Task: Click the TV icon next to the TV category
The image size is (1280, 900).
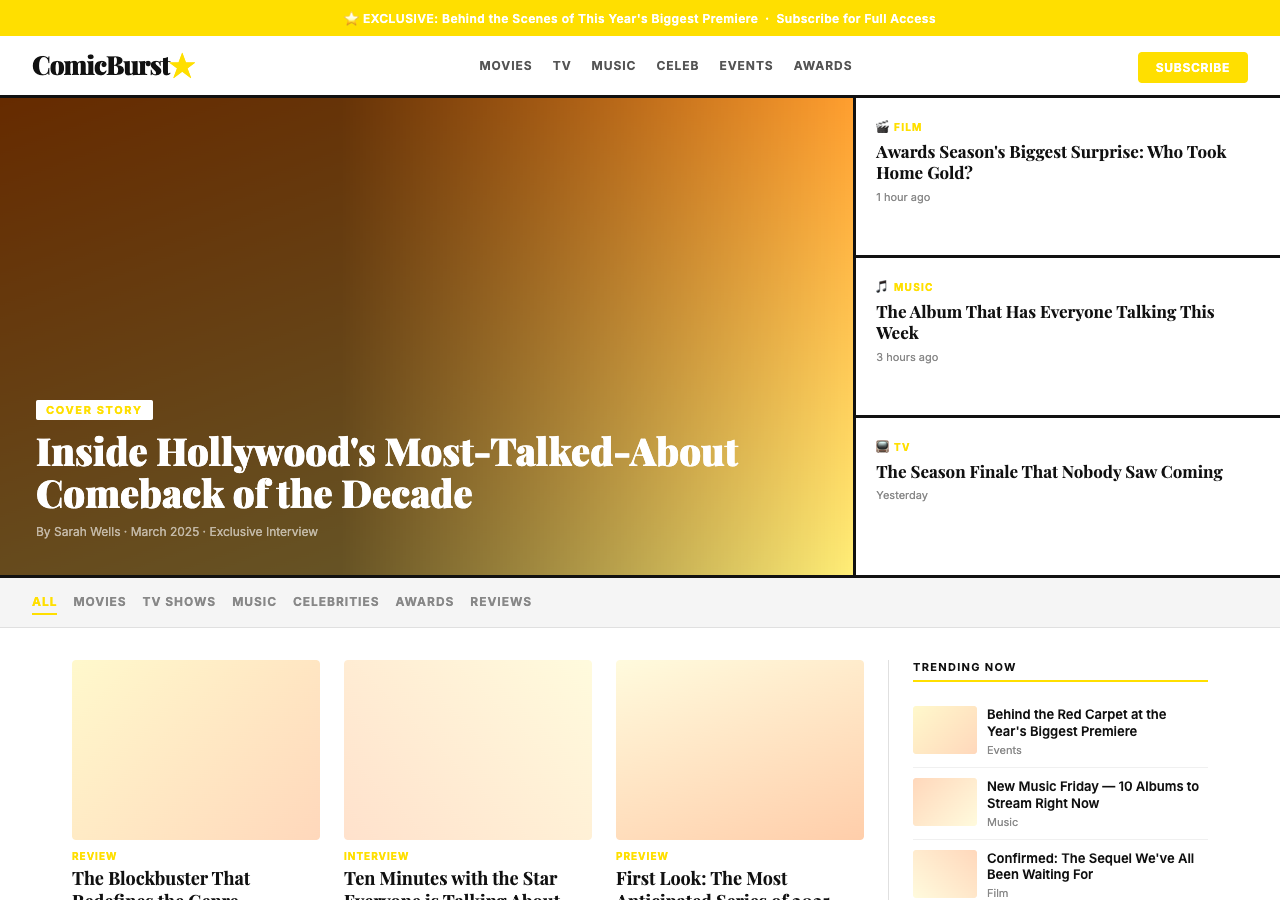Action: coord(881,447)
